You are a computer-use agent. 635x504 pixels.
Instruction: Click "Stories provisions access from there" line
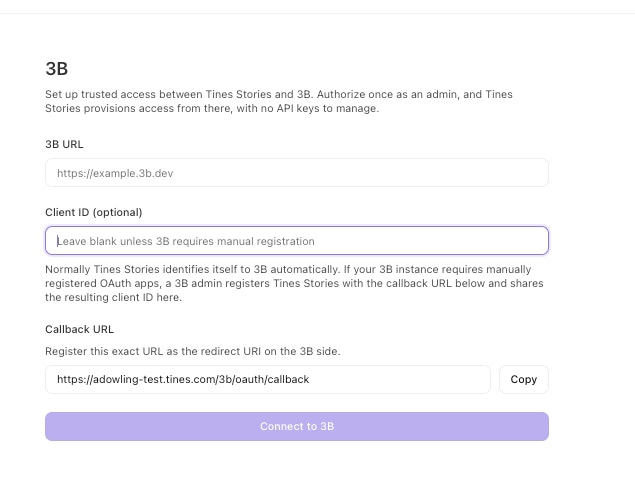tap(212, 108)
